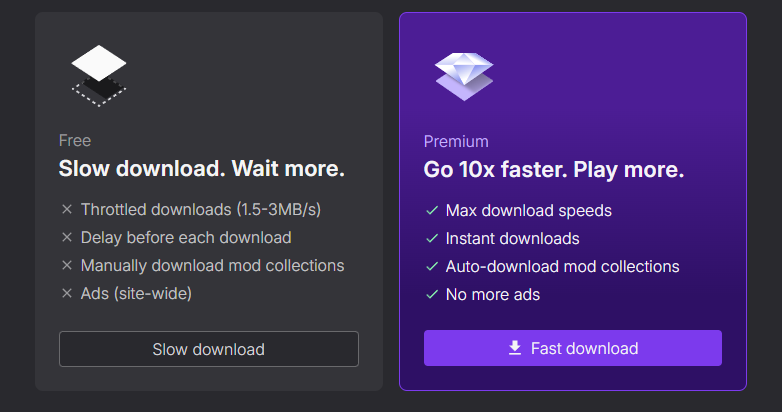782x412 pixels.
Task: Click the X icon beside Manually download mod collections
Action: click(x=67, y=266)
